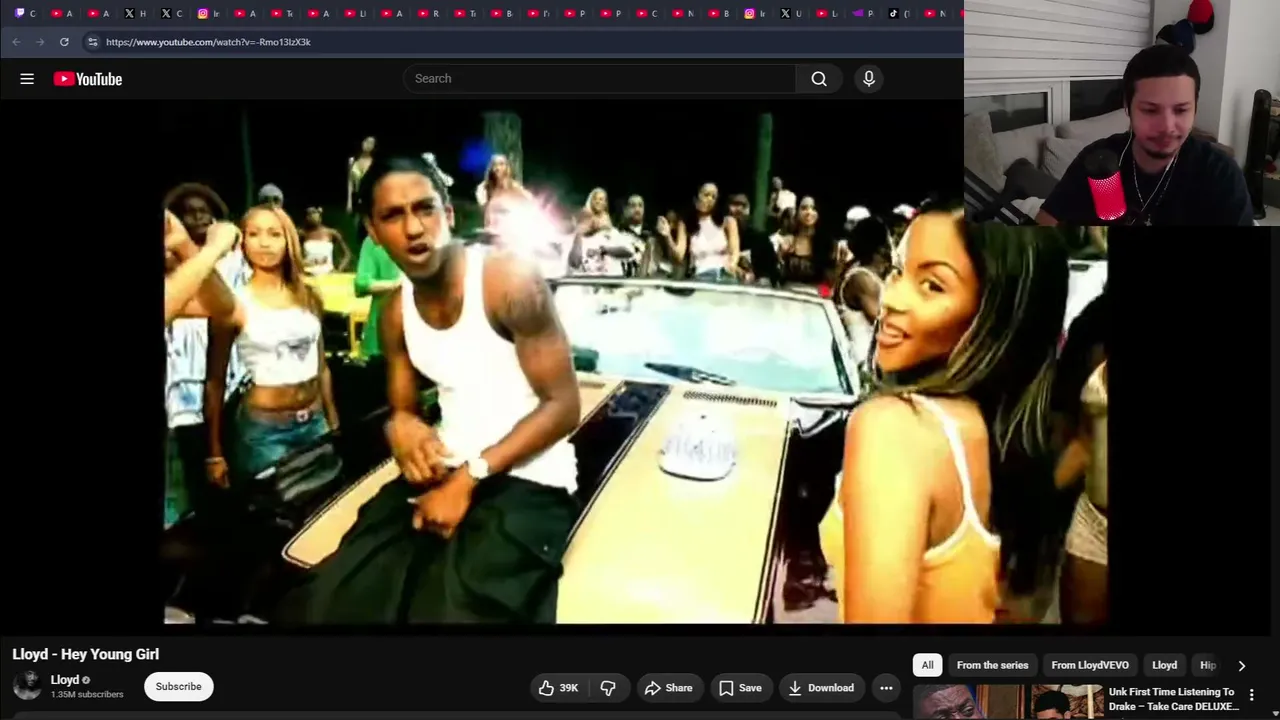Select the From LloydVEVO chip
Image resolution: width=1280 pixels, height=720 pixels.
[x=1090, y=665]
